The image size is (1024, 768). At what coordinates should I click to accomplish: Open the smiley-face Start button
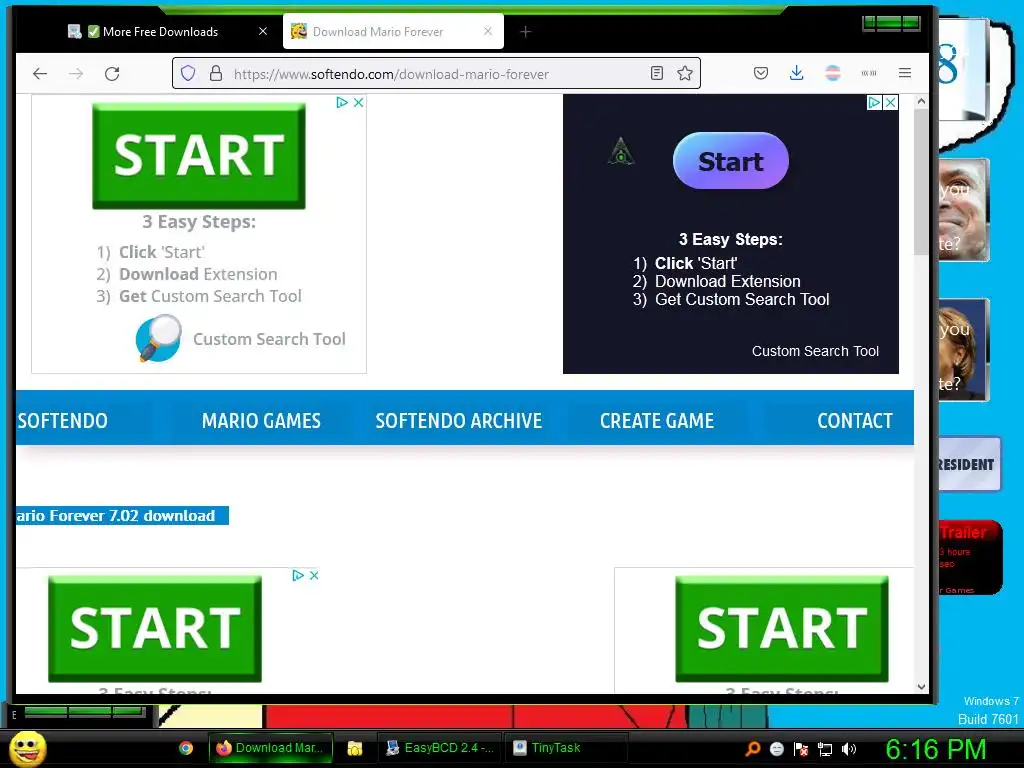(27, 748)
